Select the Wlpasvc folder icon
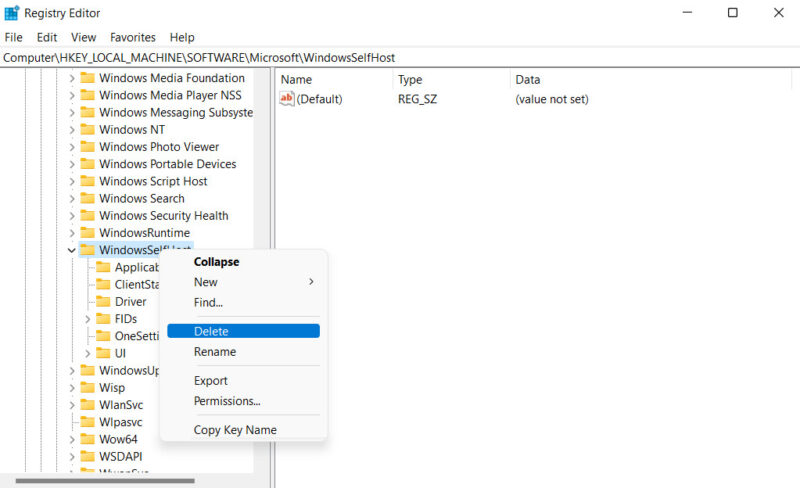Viewport: 800px width, 488px height. [x=88, y=422]
